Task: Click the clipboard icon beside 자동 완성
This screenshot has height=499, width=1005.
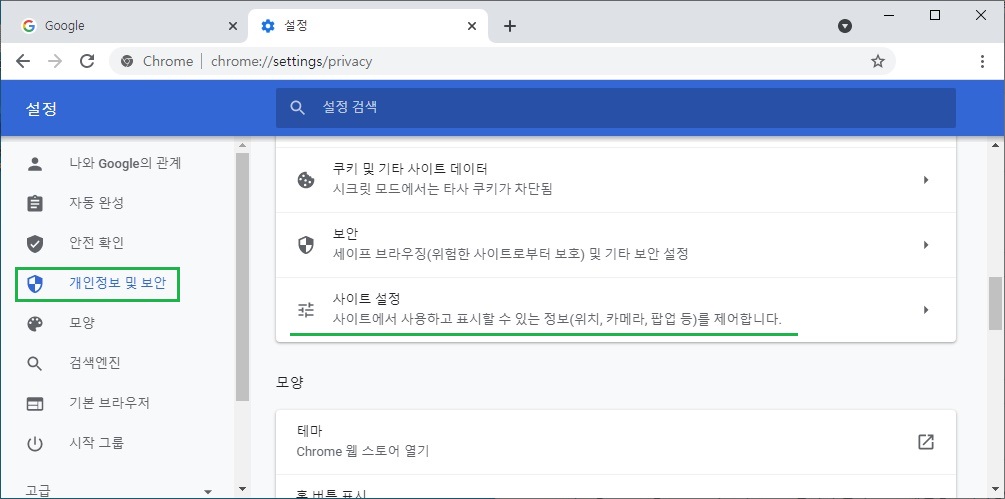Action: tap(35, 204)
